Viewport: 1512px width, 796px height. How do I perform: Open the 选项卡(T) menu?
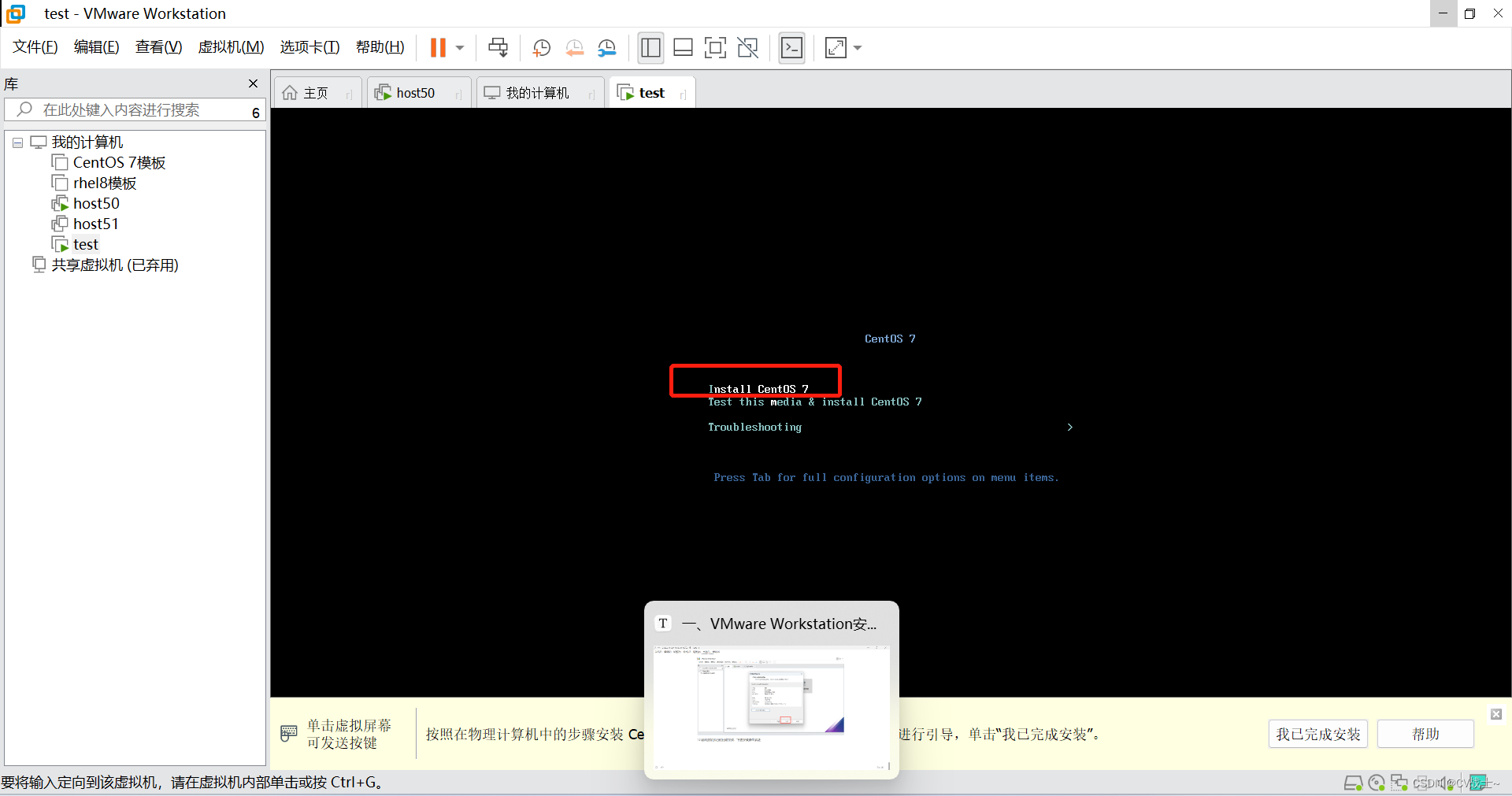coord(309,47)
